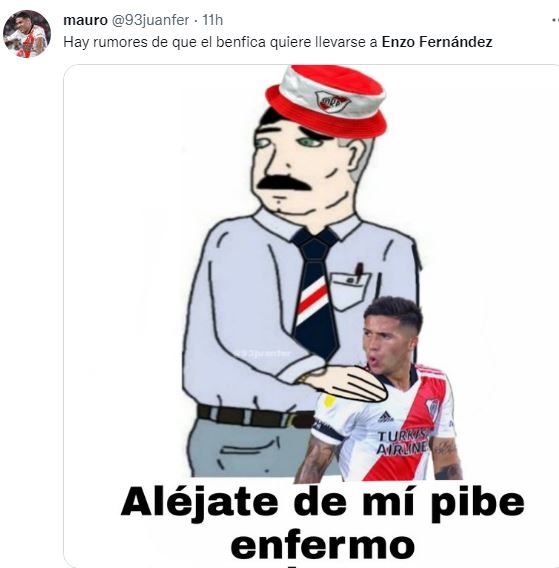The height and width of the screenshot is (568, 559).
Task: Click the cartoon hand on the player's shoulder
Action: pos(344,384)
